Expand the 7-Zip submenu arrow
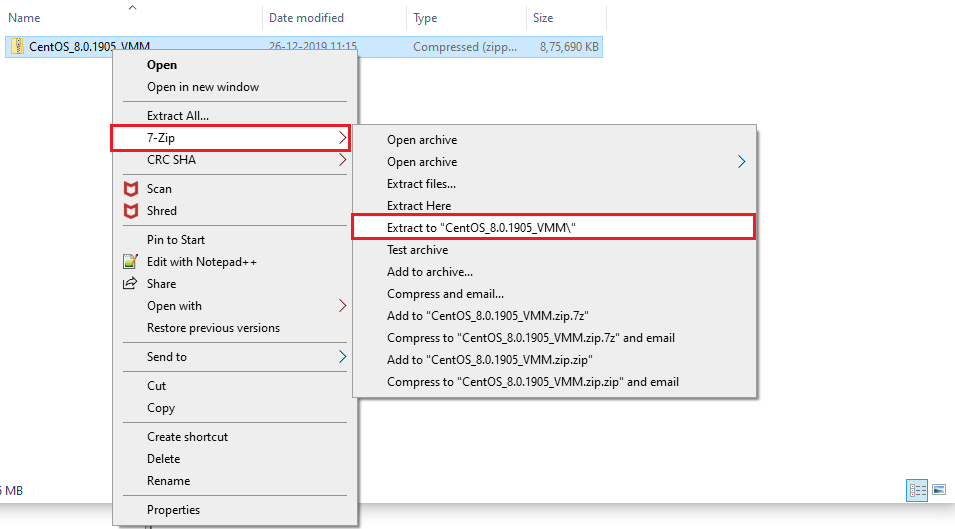The height and width of the screenshot is (529, 955). [342, 138]
